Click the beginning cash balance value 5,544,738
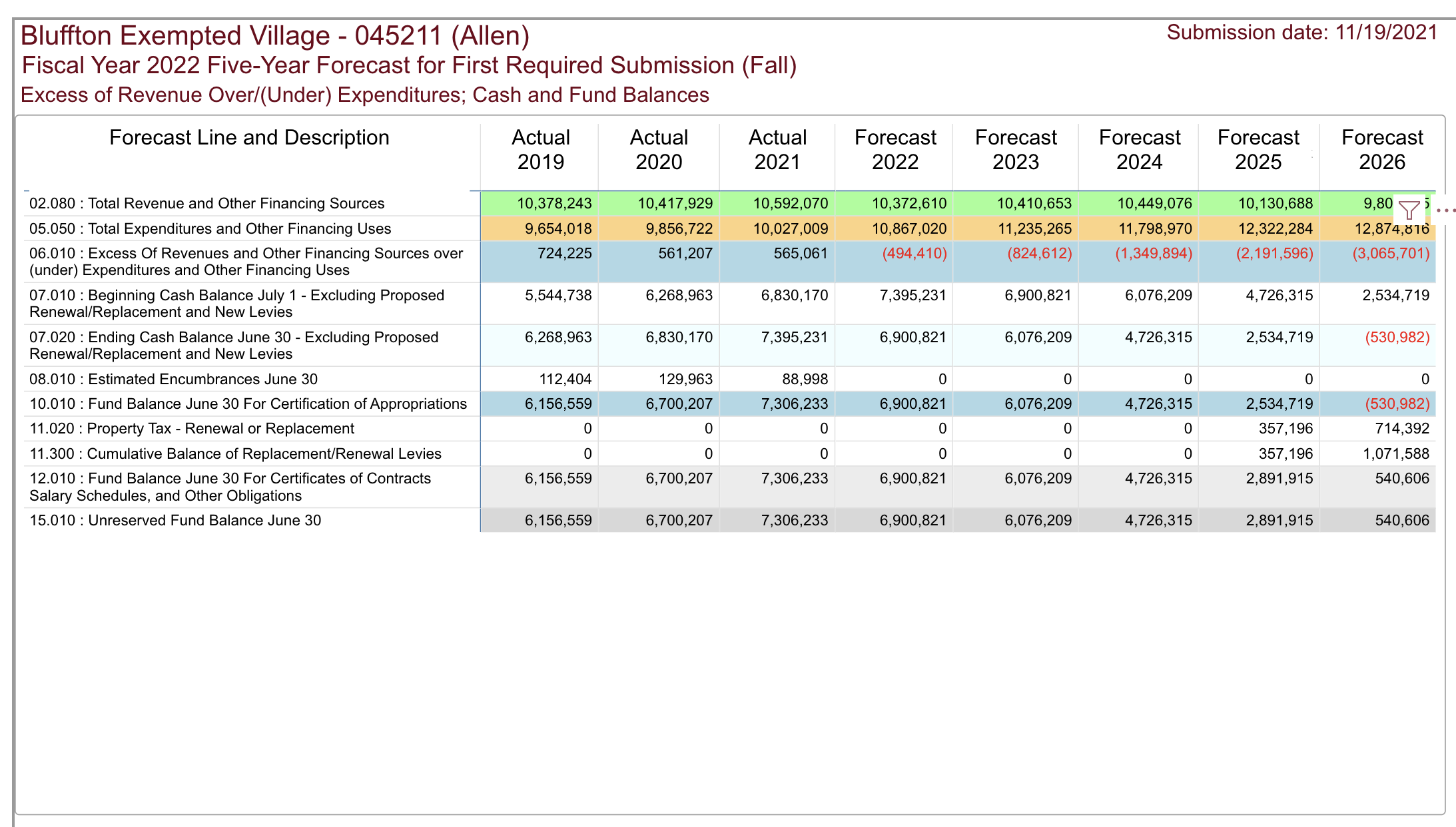 tap(558, 295)
